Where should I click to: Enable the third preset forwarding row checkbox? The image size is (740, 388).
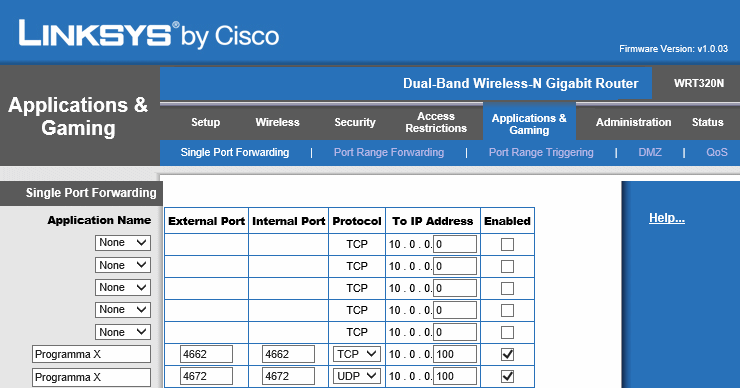pyautogui.click(x=507, y=288)
